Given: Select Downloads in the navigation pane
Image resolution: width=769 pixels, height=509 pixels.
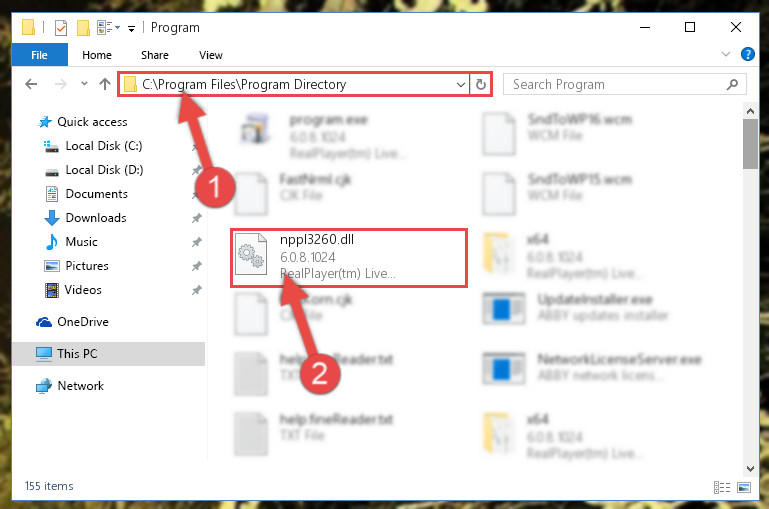Looking at the screenshot, I should coord(96,218).
